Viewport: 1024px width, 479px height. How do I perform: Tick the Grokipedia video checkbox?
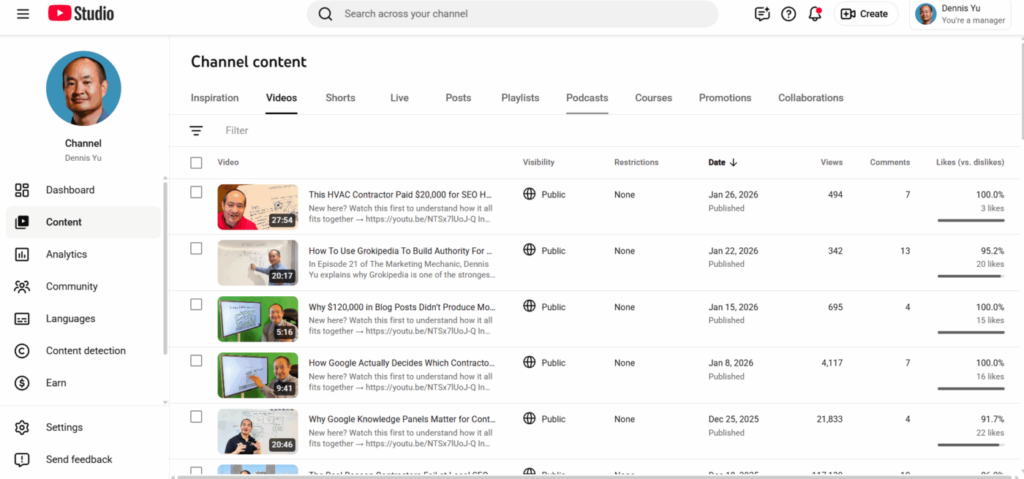[x=196, y=248]
